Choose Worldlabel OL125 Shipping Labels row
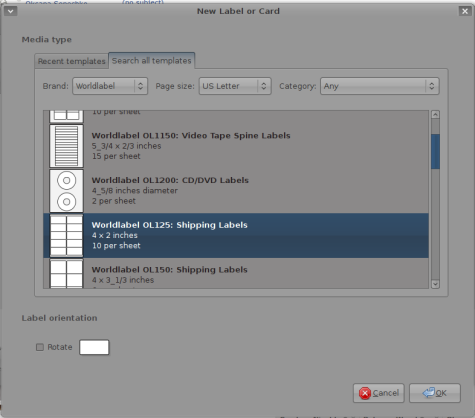 [x=236, y=235]
